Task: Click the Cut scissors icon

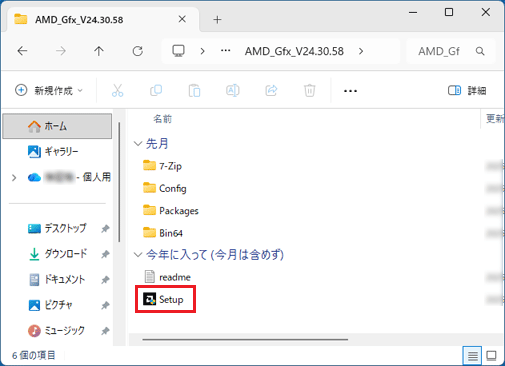Action: [x=117, y=90]
